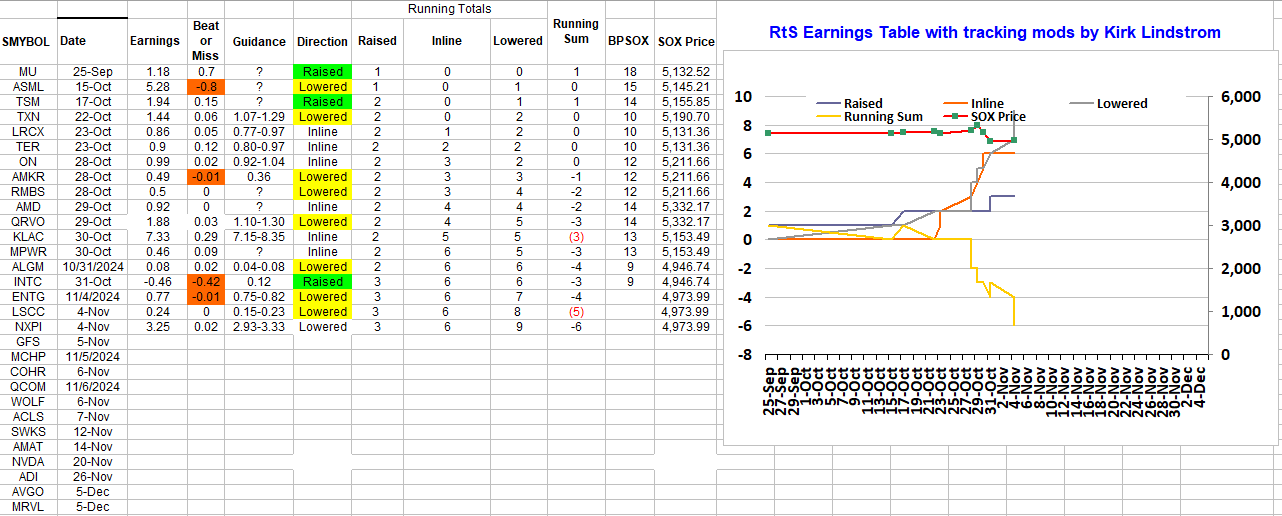Select KLAC's guidance cell 7.15-8.35
The image size is (1282, 516).
coord(259,237)
